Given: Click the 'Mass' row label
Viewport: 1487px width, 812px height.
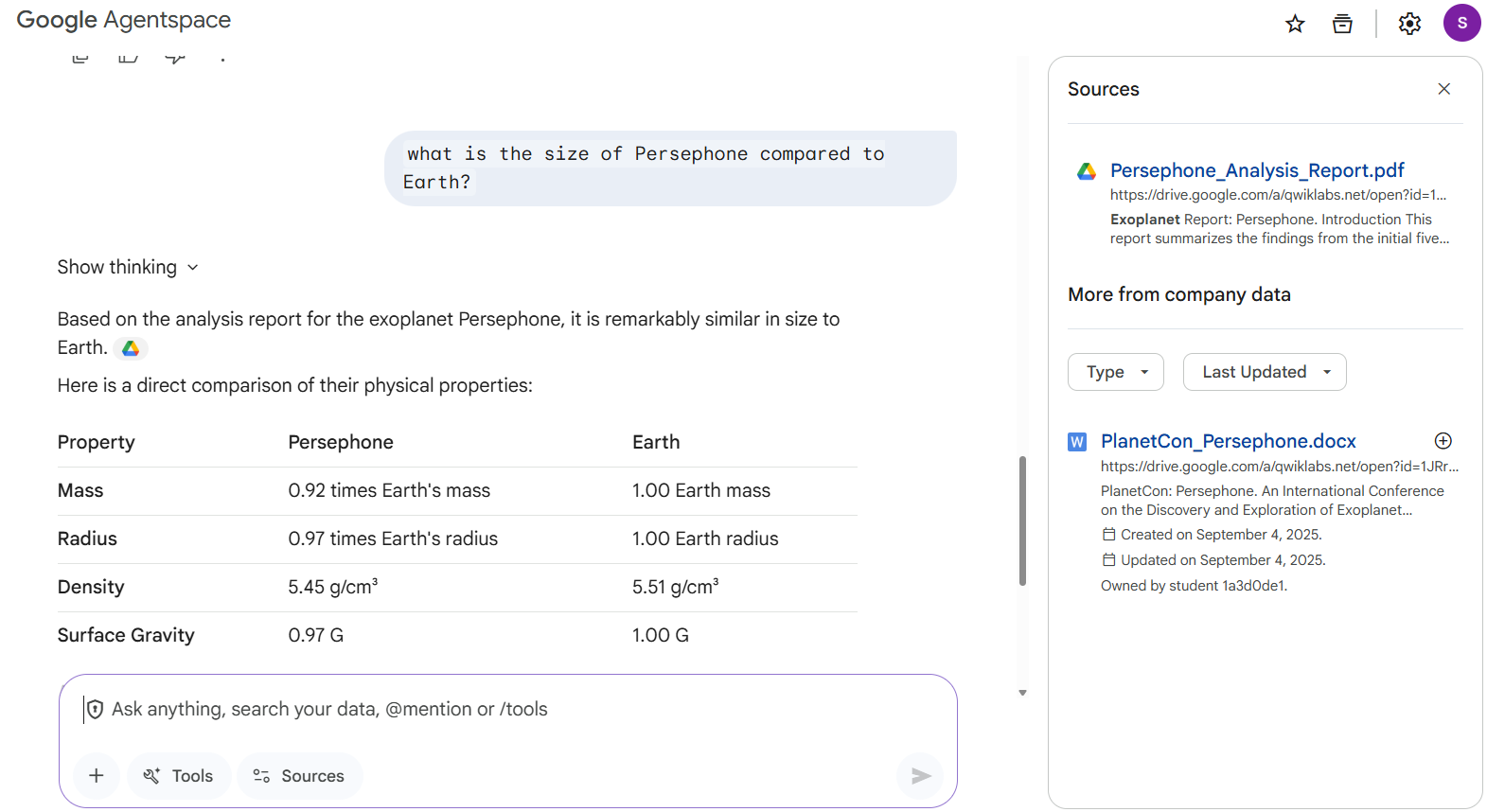Looking at the screenshot, I should pyautogui.click(x=80, y=490).
